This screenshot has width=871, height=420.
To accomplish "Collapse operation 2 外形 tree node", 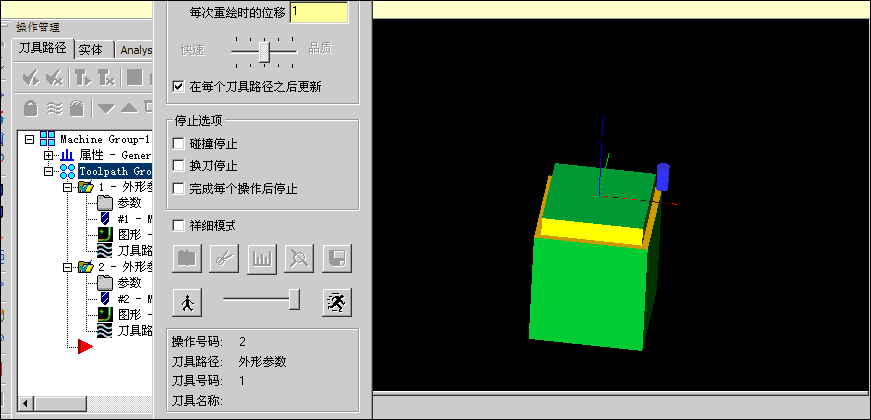I will 68,268.
